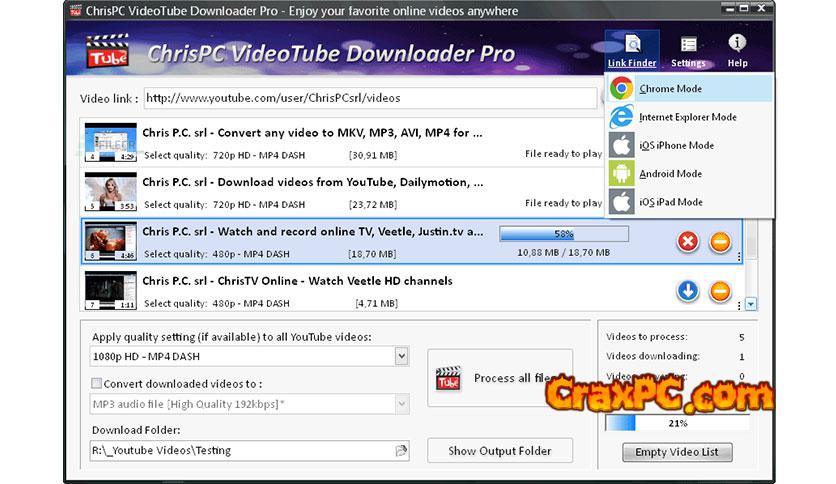Select title Convert any video to MKV, MP3

click(312, 133)
